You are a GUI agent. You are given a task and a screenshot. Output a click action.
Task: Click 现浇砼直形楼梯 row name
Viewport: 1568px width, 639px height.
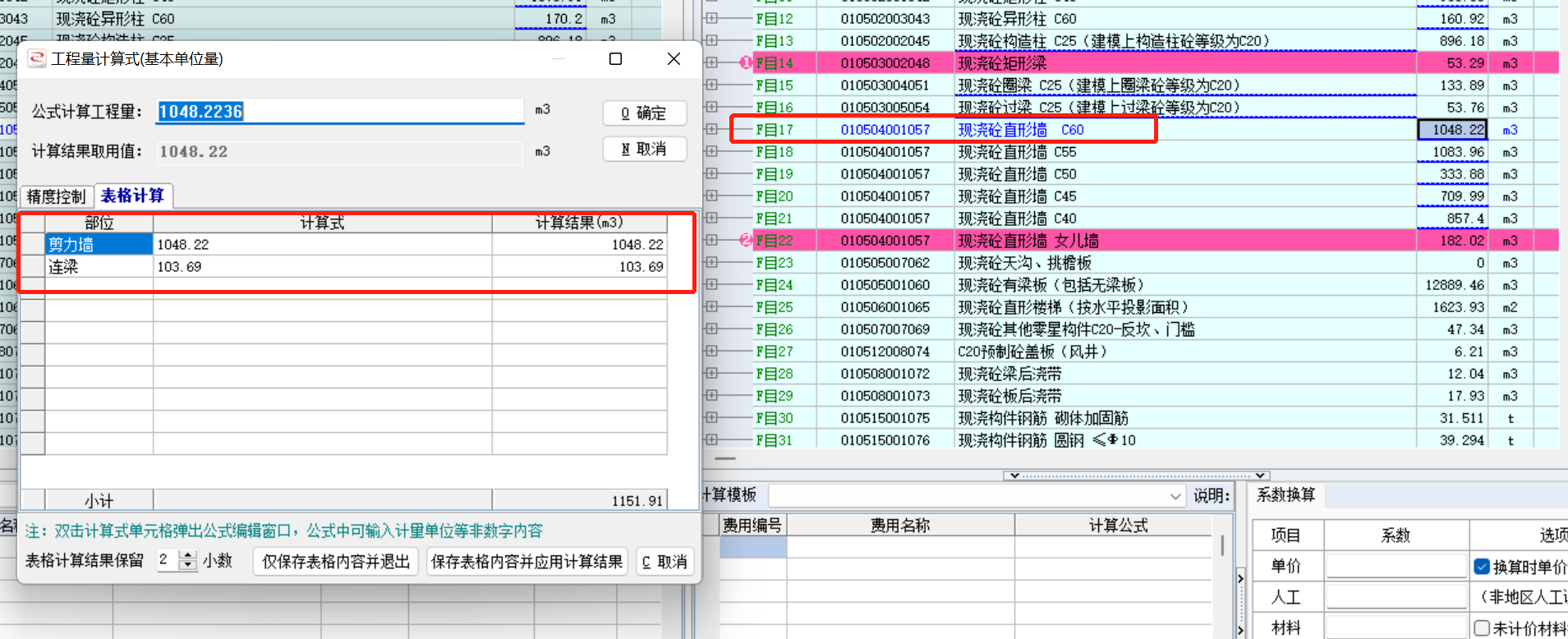1074,306
